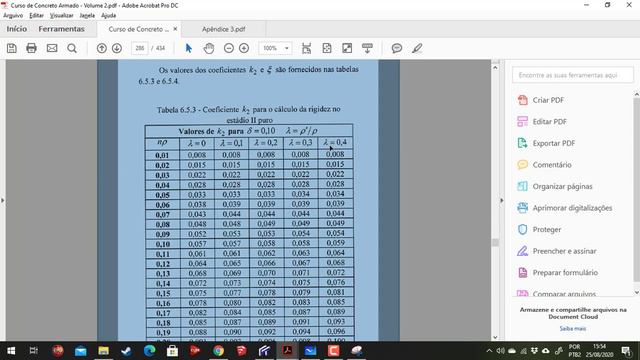Activate the hand pan tool
The image size is (640, 360).
[209, 48]
